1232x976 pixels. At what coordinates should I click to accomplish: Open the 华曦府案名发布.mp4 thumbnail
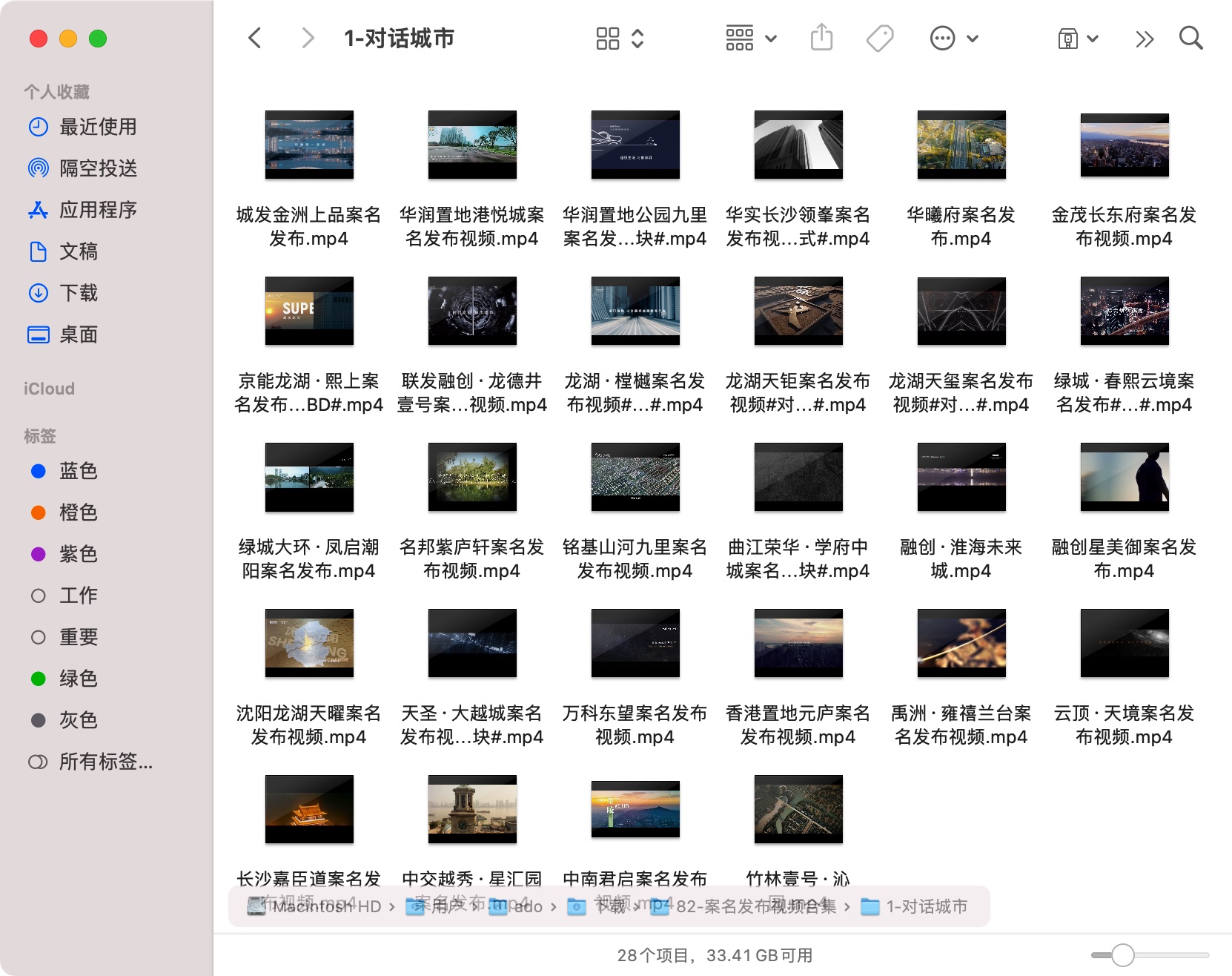tap(961, 145)
